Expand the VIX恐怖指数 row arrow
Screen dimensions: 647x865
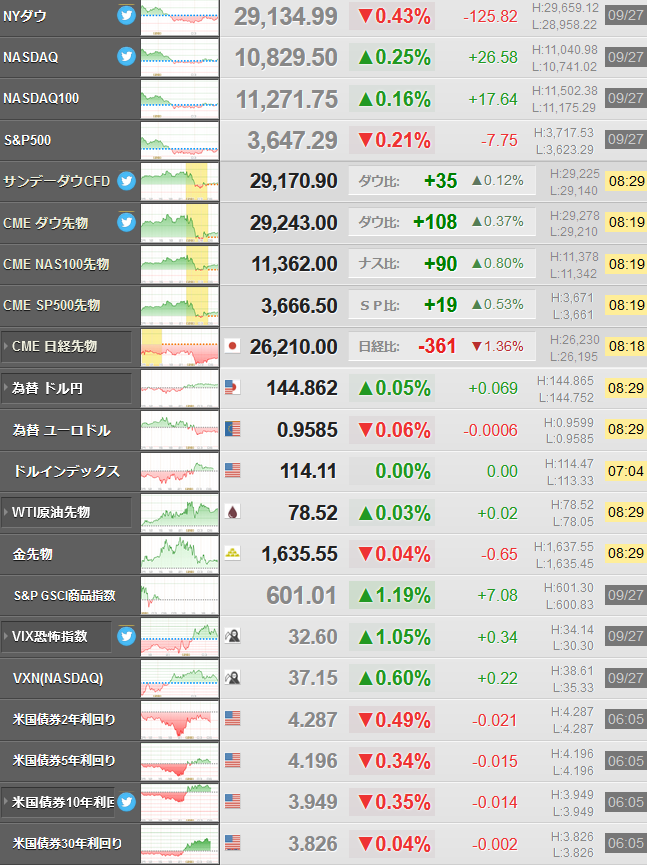coord(6,636)
